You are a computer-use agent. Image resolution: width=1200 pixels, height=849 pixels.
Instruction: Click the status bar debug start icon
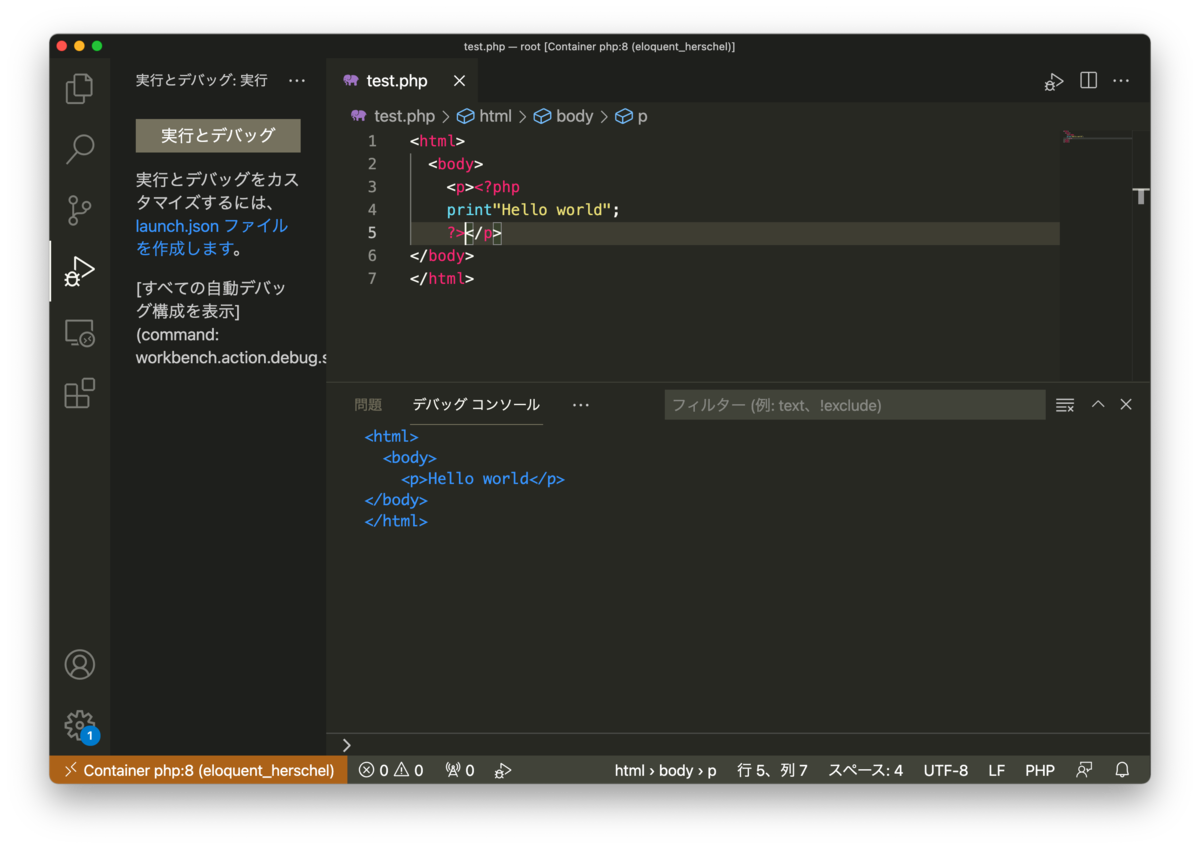503,770
